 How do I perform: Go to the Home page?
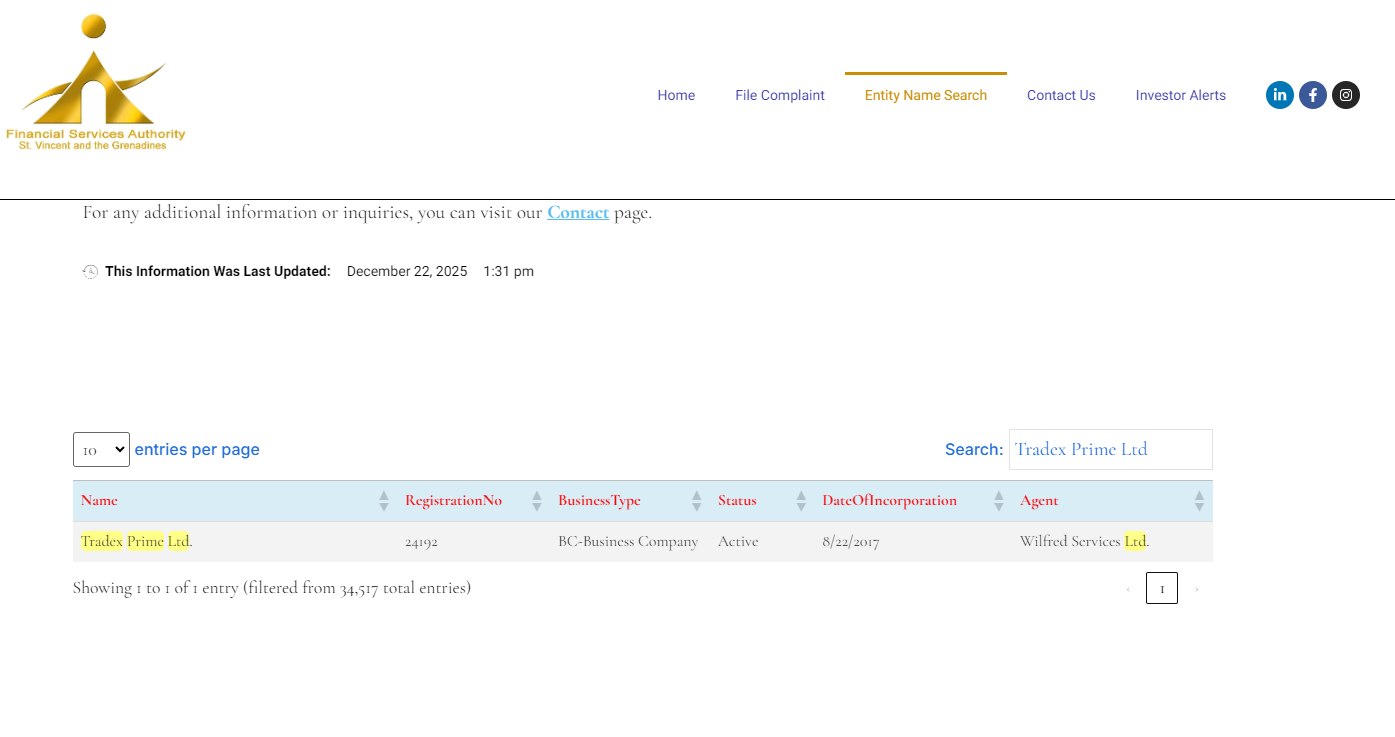coord(676,95)
